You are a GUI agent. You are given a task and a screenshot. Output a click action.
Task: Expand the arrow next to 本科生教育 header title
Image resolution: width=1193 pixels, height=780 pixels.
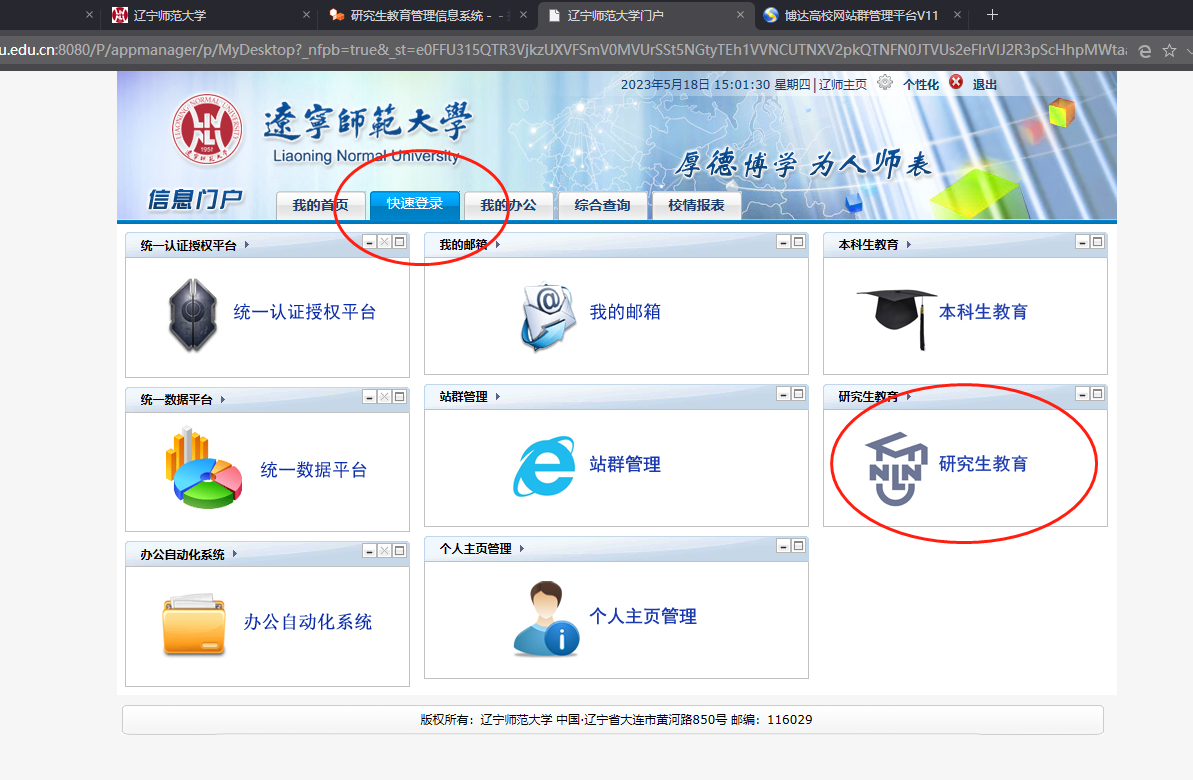click(908, 244)
